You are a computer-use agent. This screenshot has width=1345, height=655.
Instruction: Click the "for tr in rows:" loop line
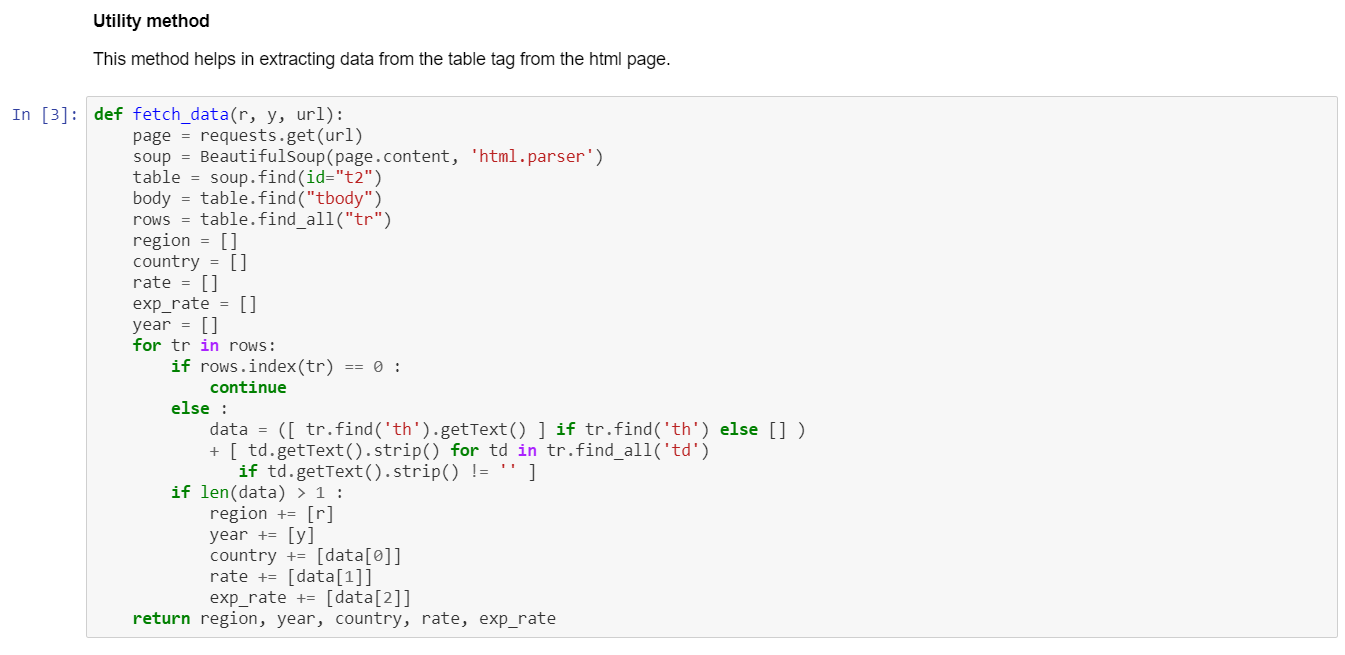click(204, 345)
